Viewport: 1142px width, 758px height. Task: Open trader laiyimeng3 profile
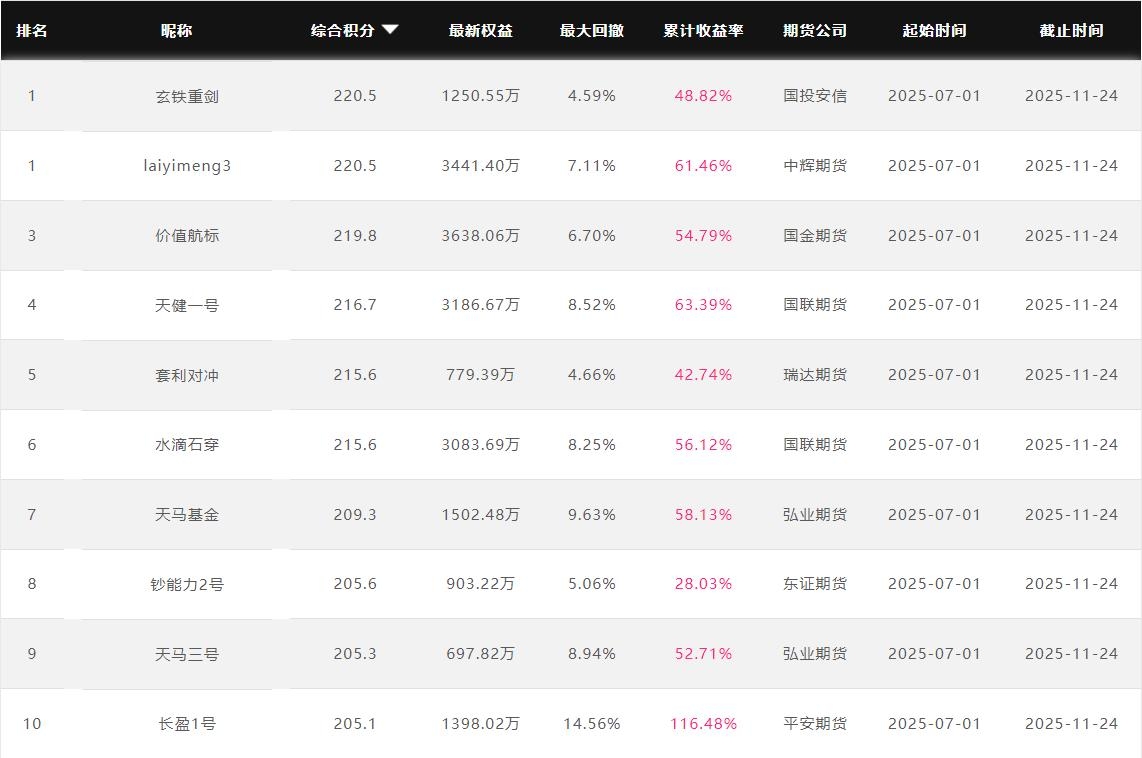click(x=187, y=166)
